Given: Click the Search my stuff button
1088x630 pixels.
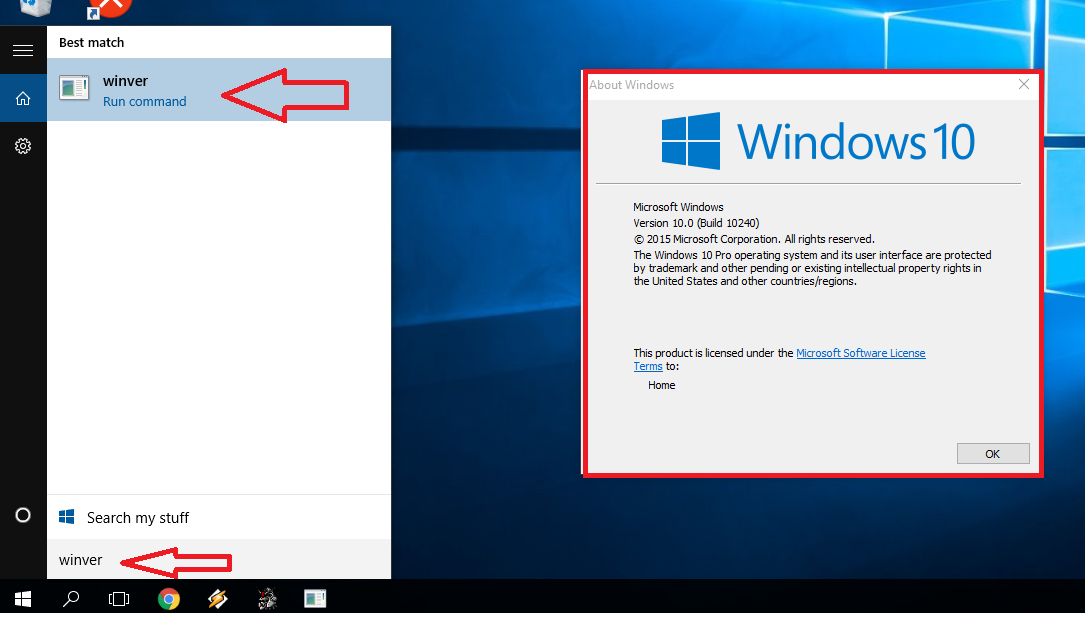Looking at the screenshot, I should 219,518.
